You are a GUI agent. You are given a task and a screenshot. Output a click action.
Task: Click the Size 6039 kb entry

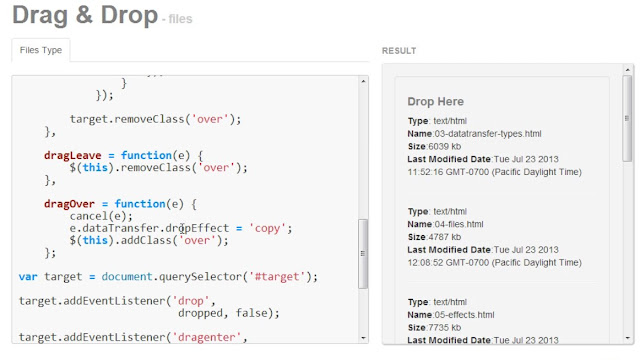[x=434, y=147]
